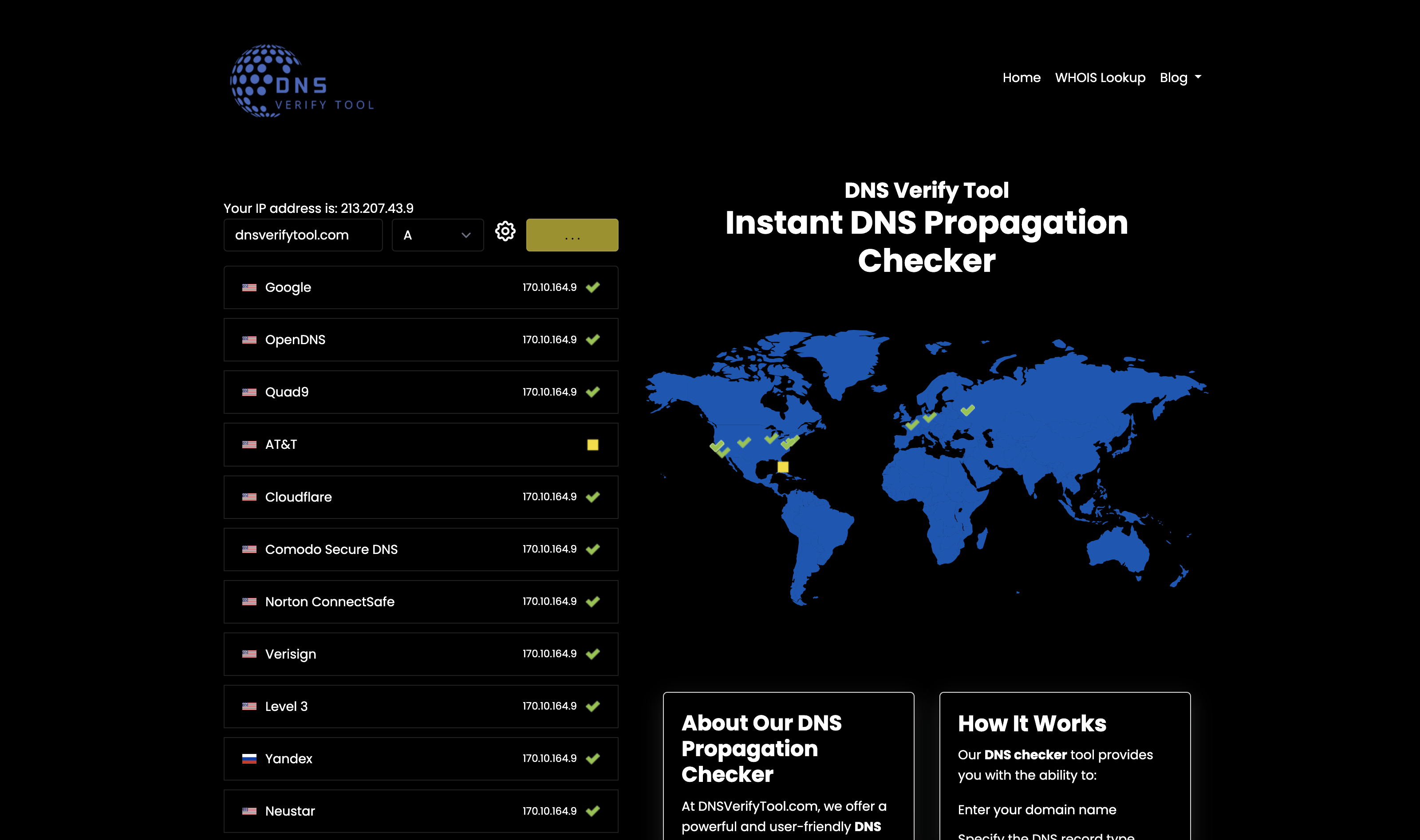Click the world map image

point(926,467)
